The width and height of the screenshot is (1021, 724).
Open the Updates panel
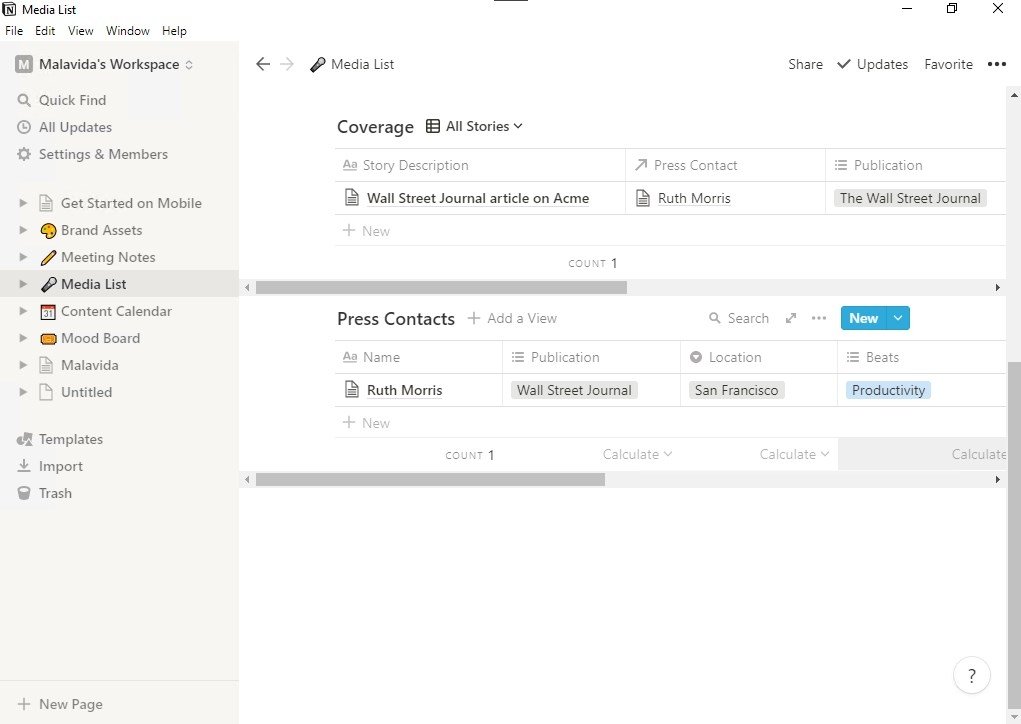873,64
